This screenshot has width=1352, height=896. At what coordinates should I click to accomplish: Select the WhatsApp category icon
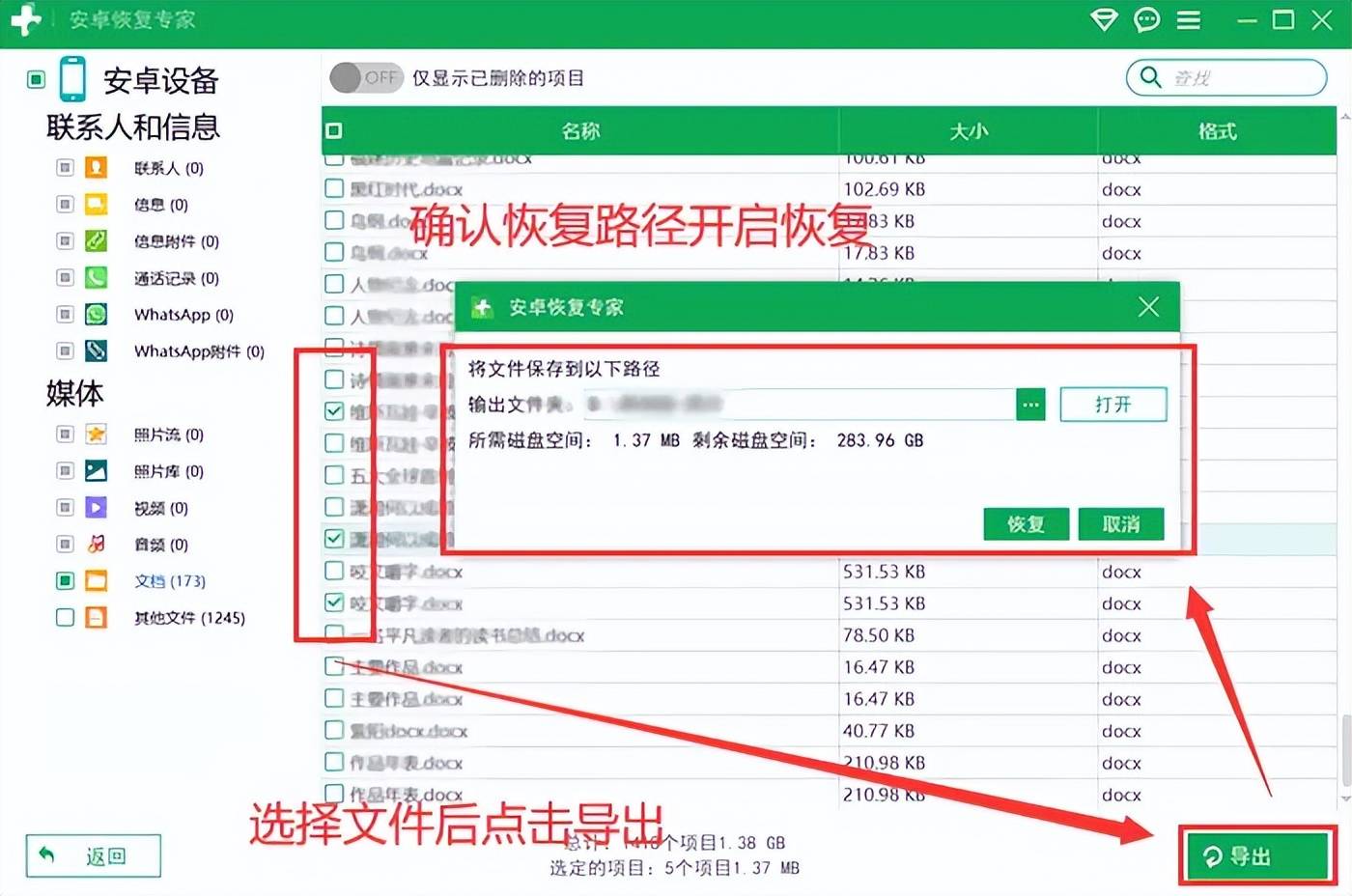(97, 314)
